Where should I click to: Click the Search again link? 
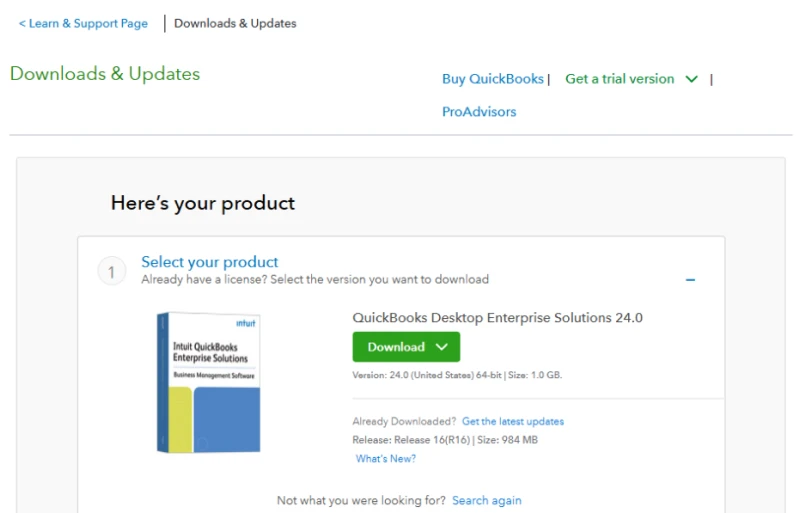pyautogui.click(x=487, y=501)
